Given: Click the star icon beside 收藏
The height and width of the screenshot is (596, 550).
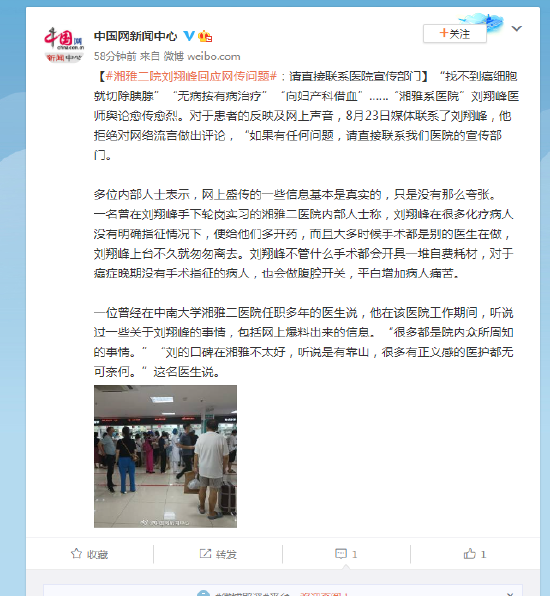Looking at the screenshot, I should tap(76, 553).
